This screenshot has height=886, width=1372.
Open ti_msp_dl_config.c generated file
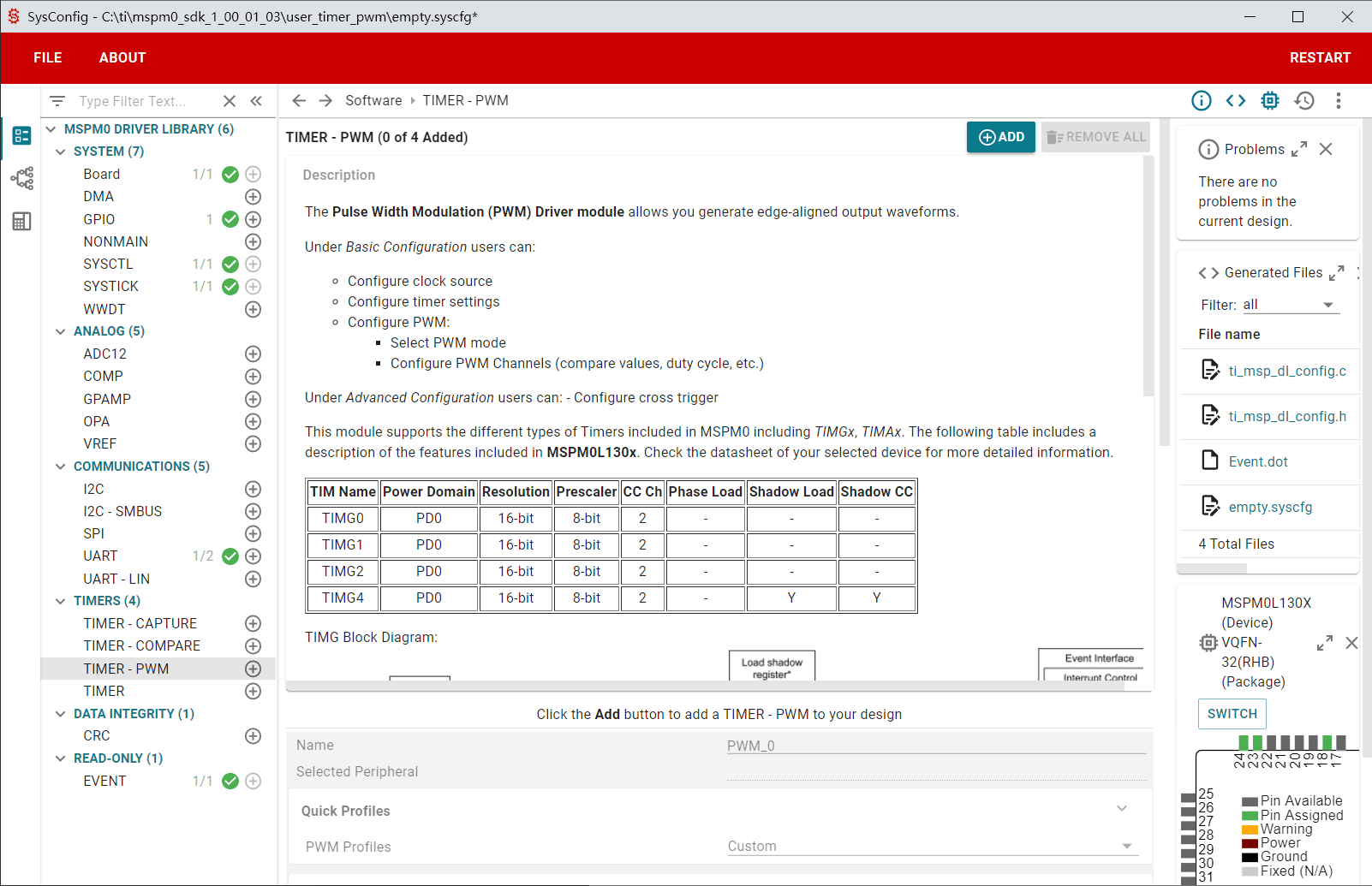click(x=1287, y=371)
